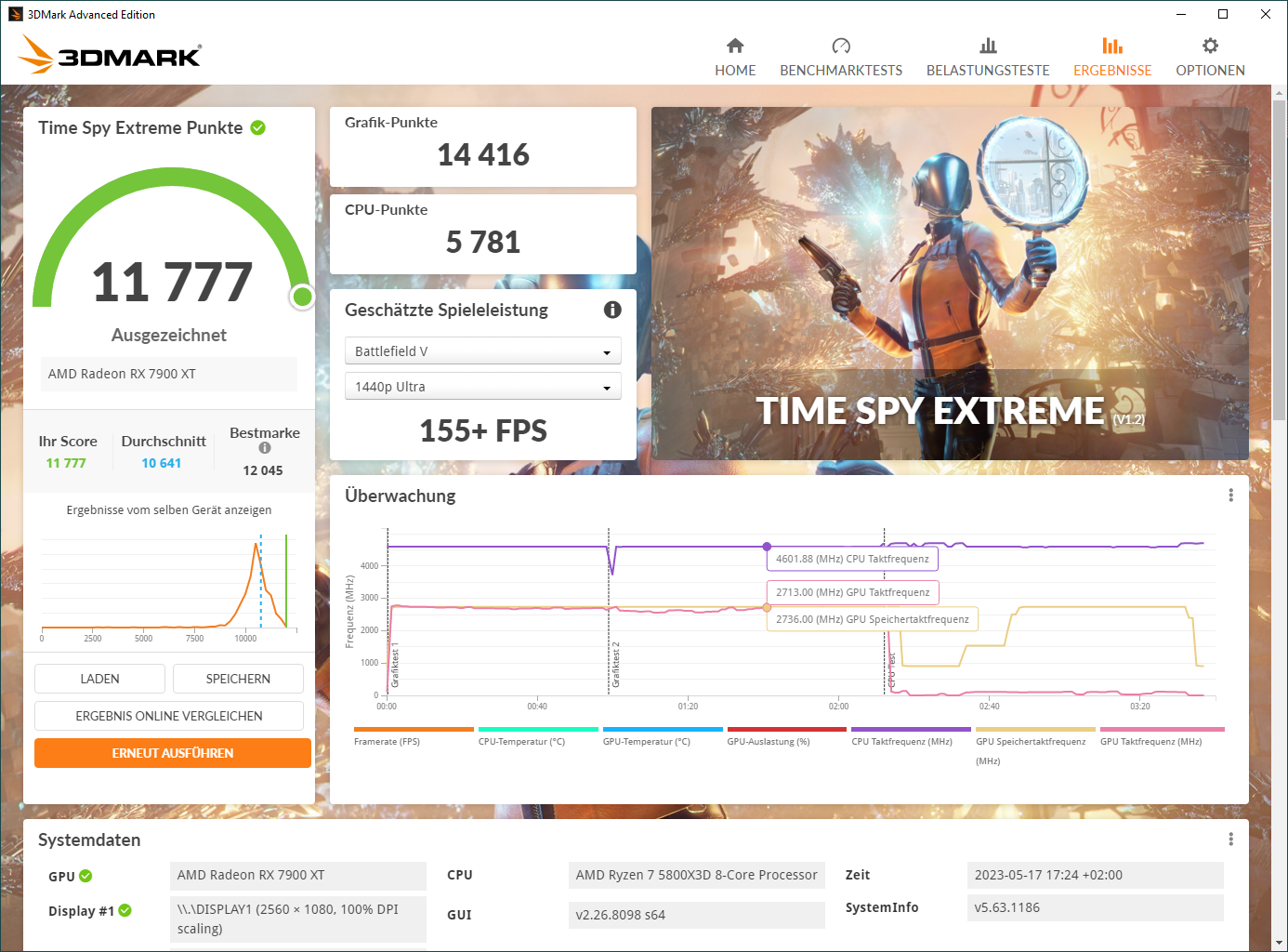Click the ERNEUT AUSFÜHREN button
Viewport: 1288px width, 952px height.
173,753
